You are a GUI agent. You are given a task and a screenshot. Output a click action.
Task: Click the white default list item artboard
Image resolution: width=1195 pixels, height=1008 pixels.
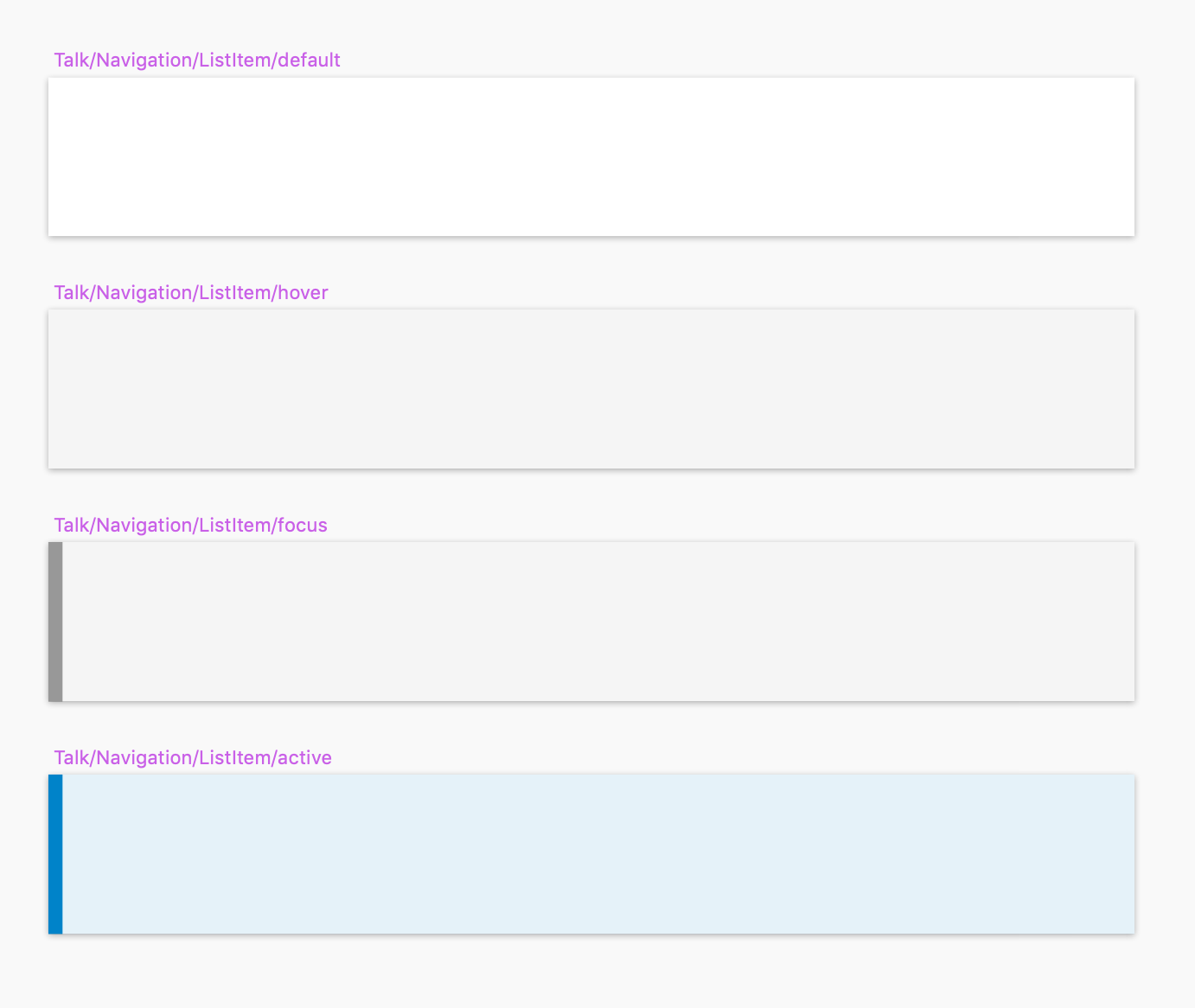[x=591, y=156]
